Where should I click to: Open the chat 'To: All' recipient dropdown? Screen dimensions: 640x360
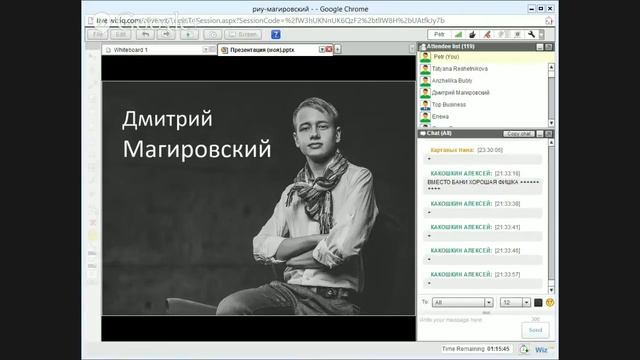click(x=462, y=302)
